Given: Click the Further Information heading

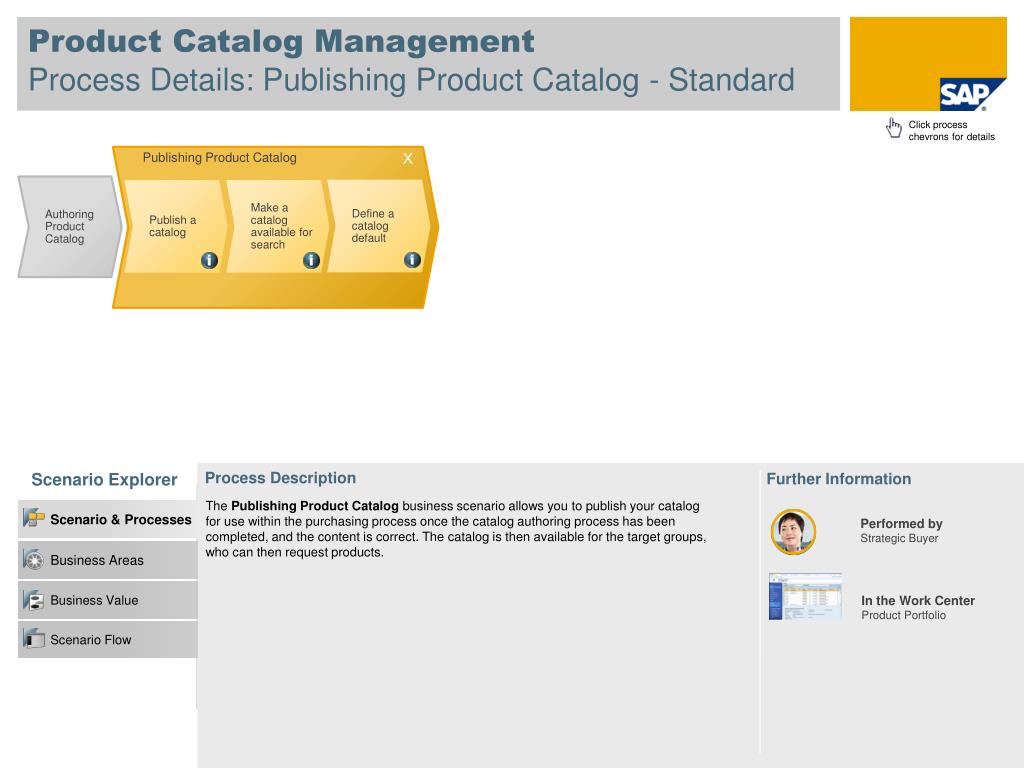Looking at the screenshot, I should coord(839,479).
